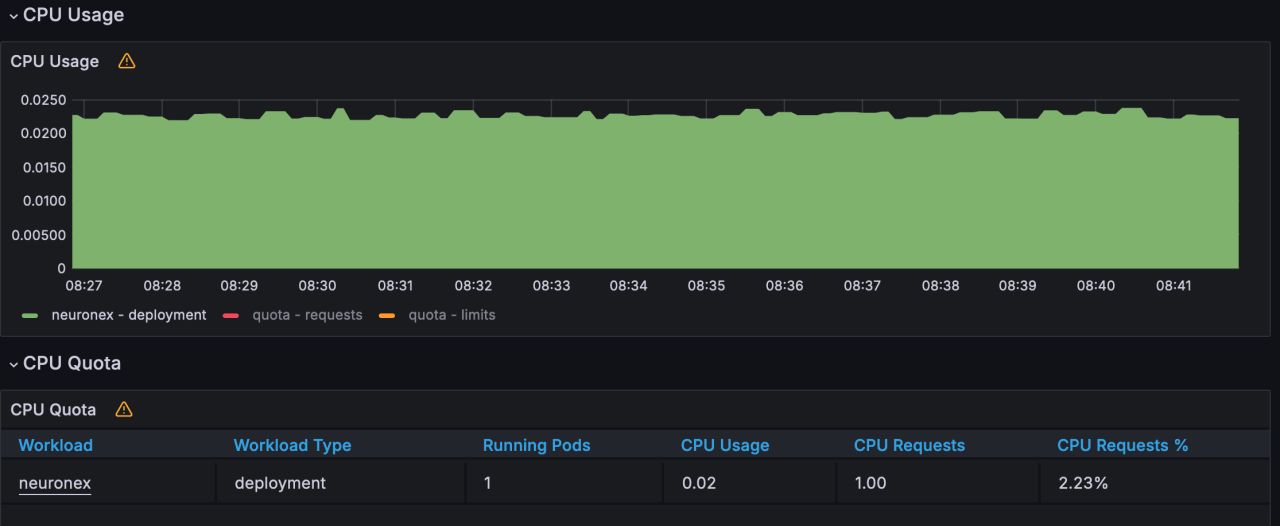Click orange swatch for quota - limits
This screenshot has width=1280, height=526.
tap(387, 315)
